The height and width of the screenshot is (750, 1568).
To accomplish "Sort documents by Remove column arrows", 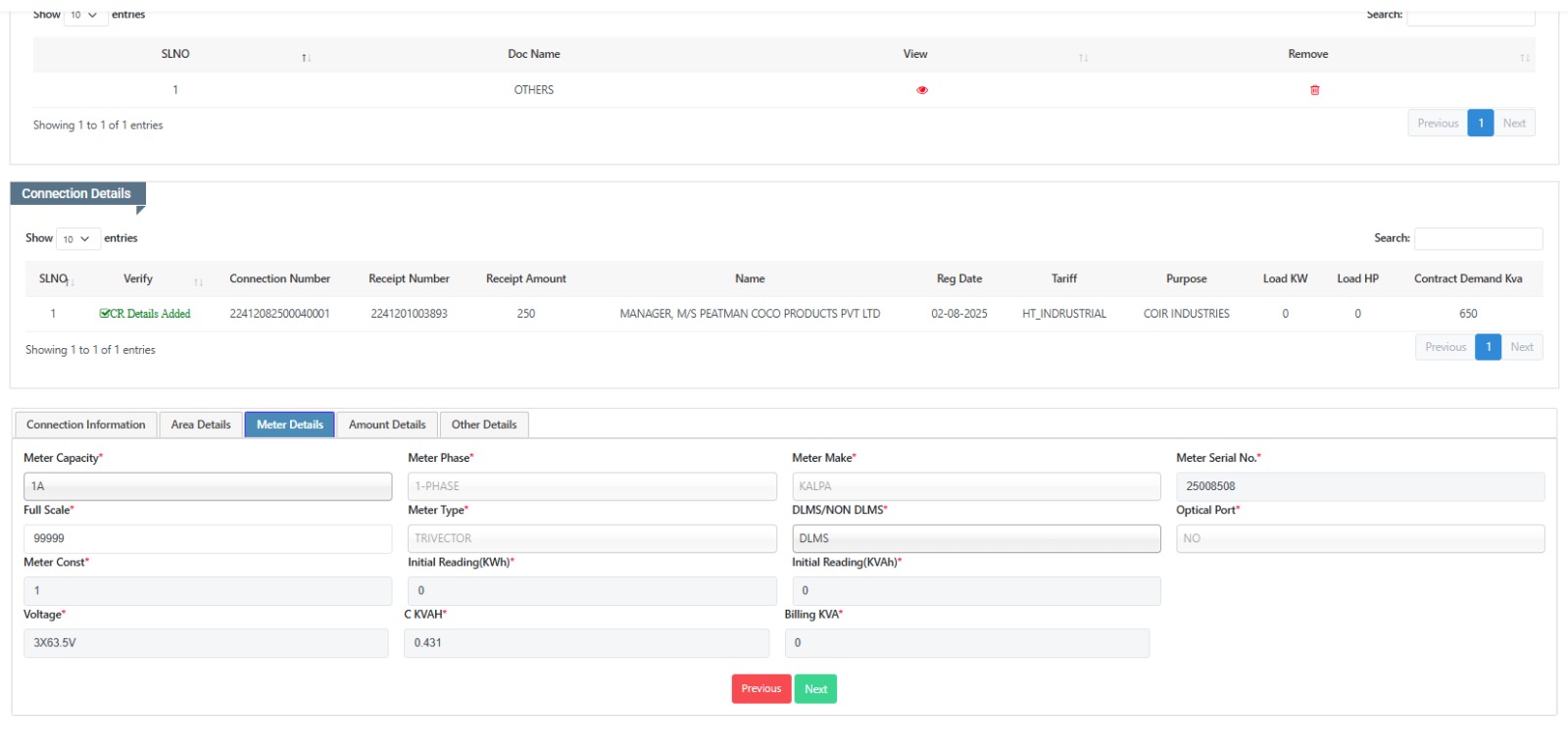I will [x=1524, y=58].
